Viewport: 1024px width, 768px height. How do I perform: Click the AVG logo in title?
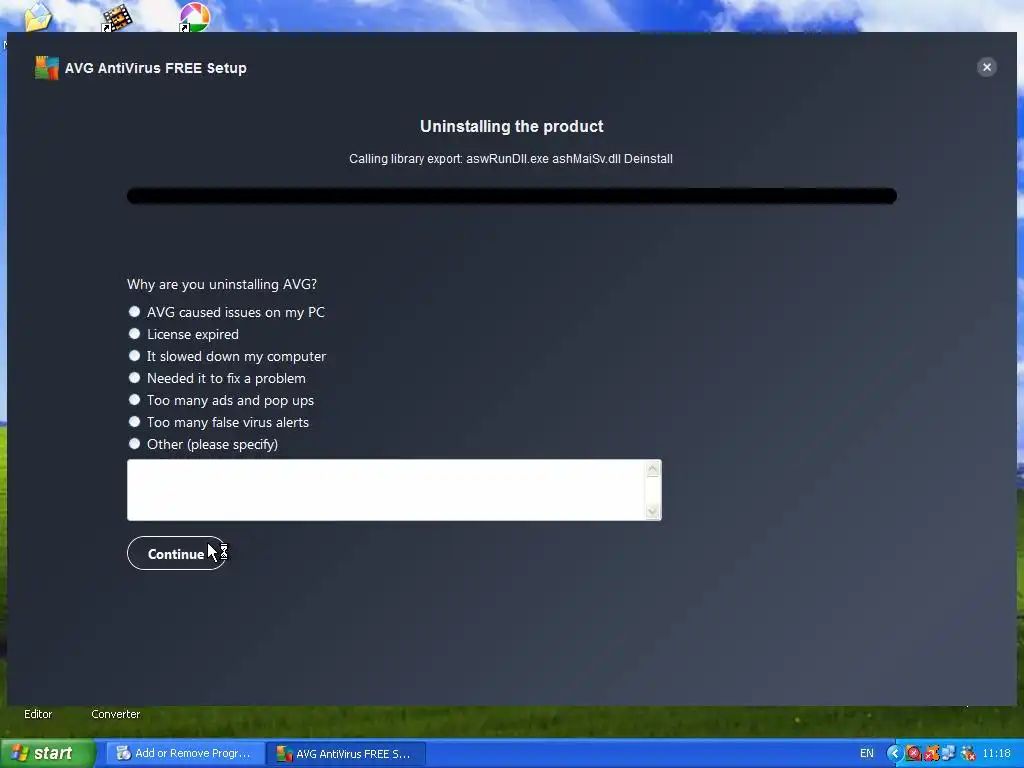46,68
